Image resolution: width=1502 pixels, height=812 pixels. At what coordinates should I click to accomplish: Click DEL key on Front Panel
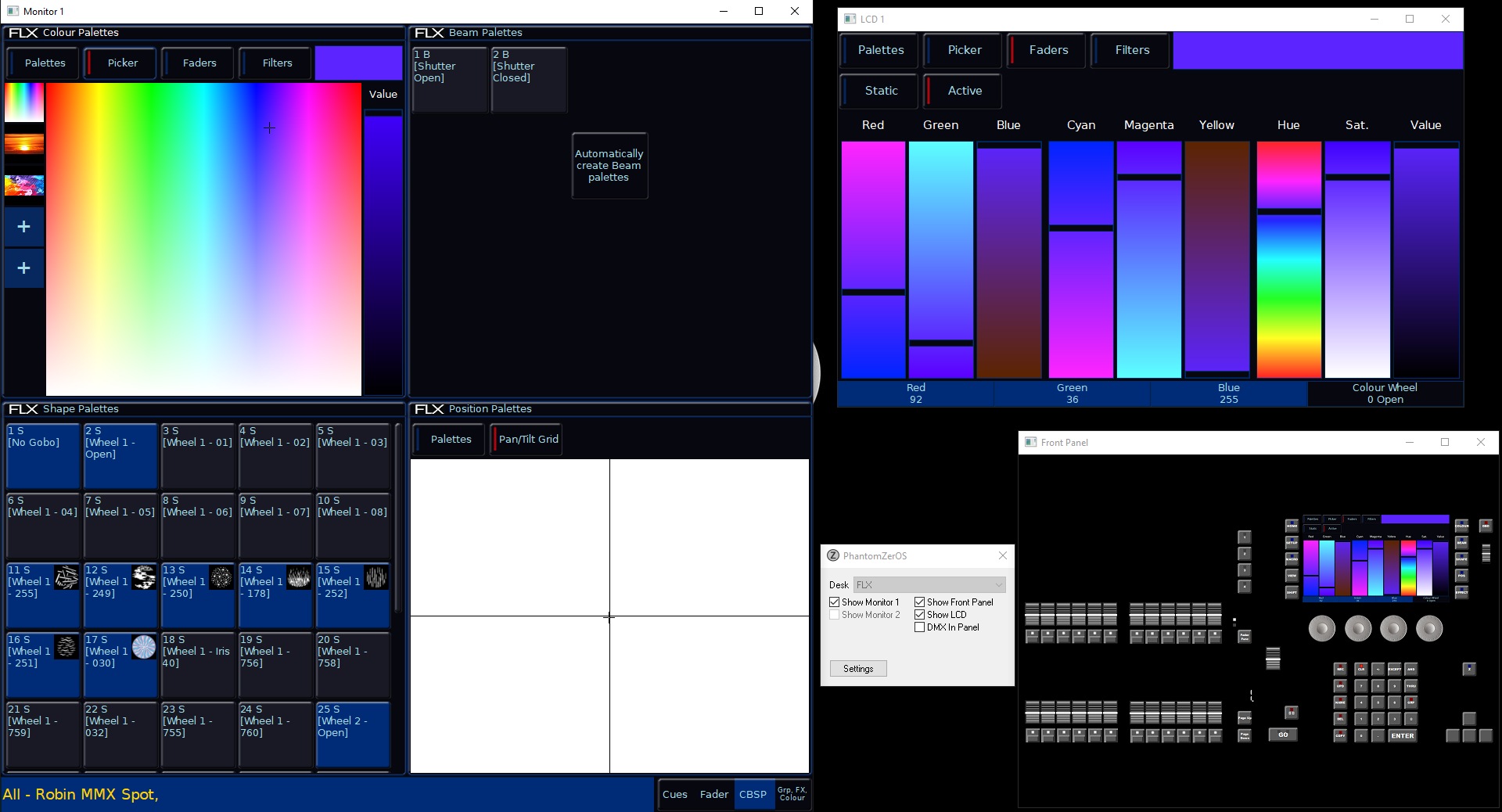tap(1340, 719)
